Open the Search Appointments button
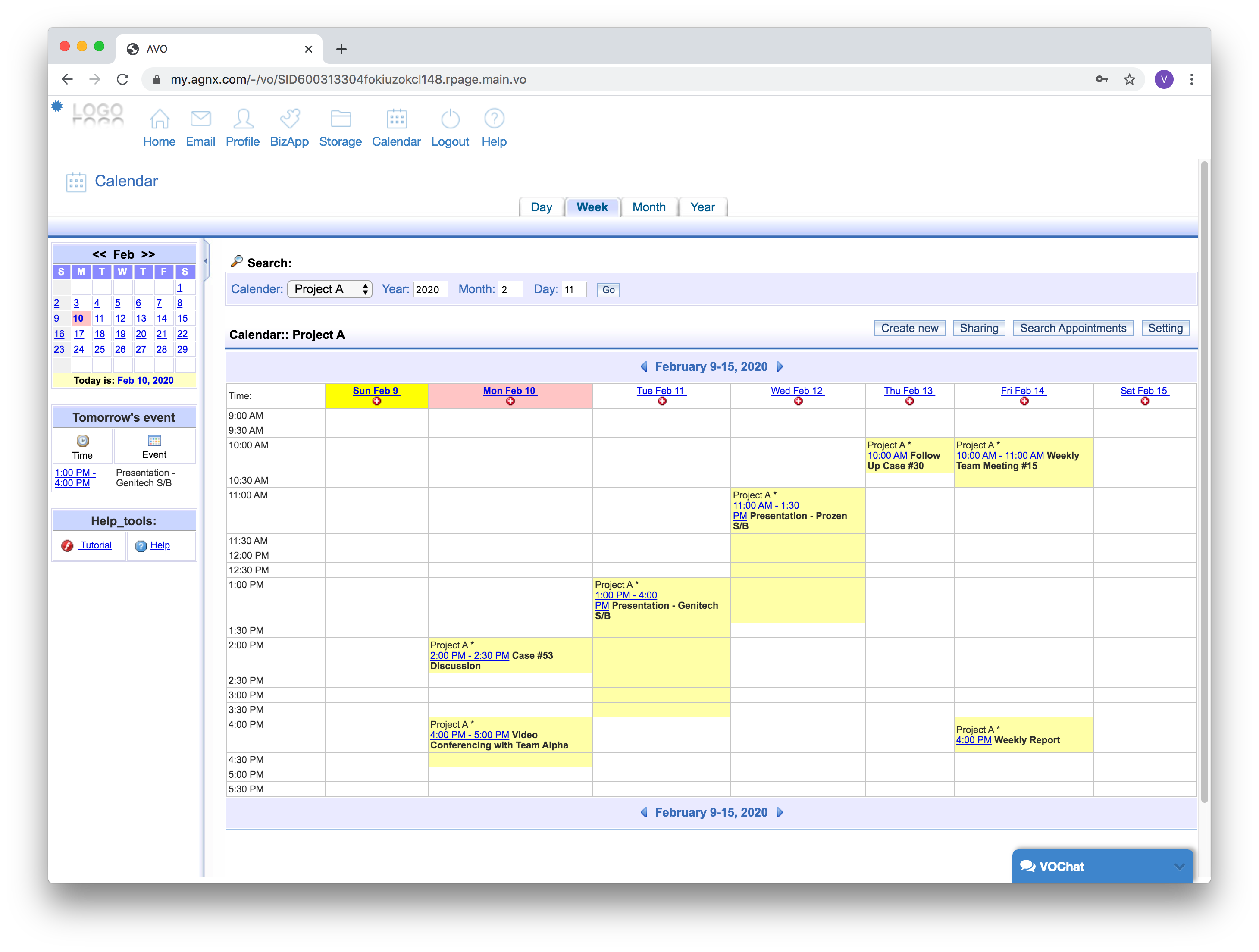Image resolution: width=1259 pixels, height=952 pixels. (1072, 329)
